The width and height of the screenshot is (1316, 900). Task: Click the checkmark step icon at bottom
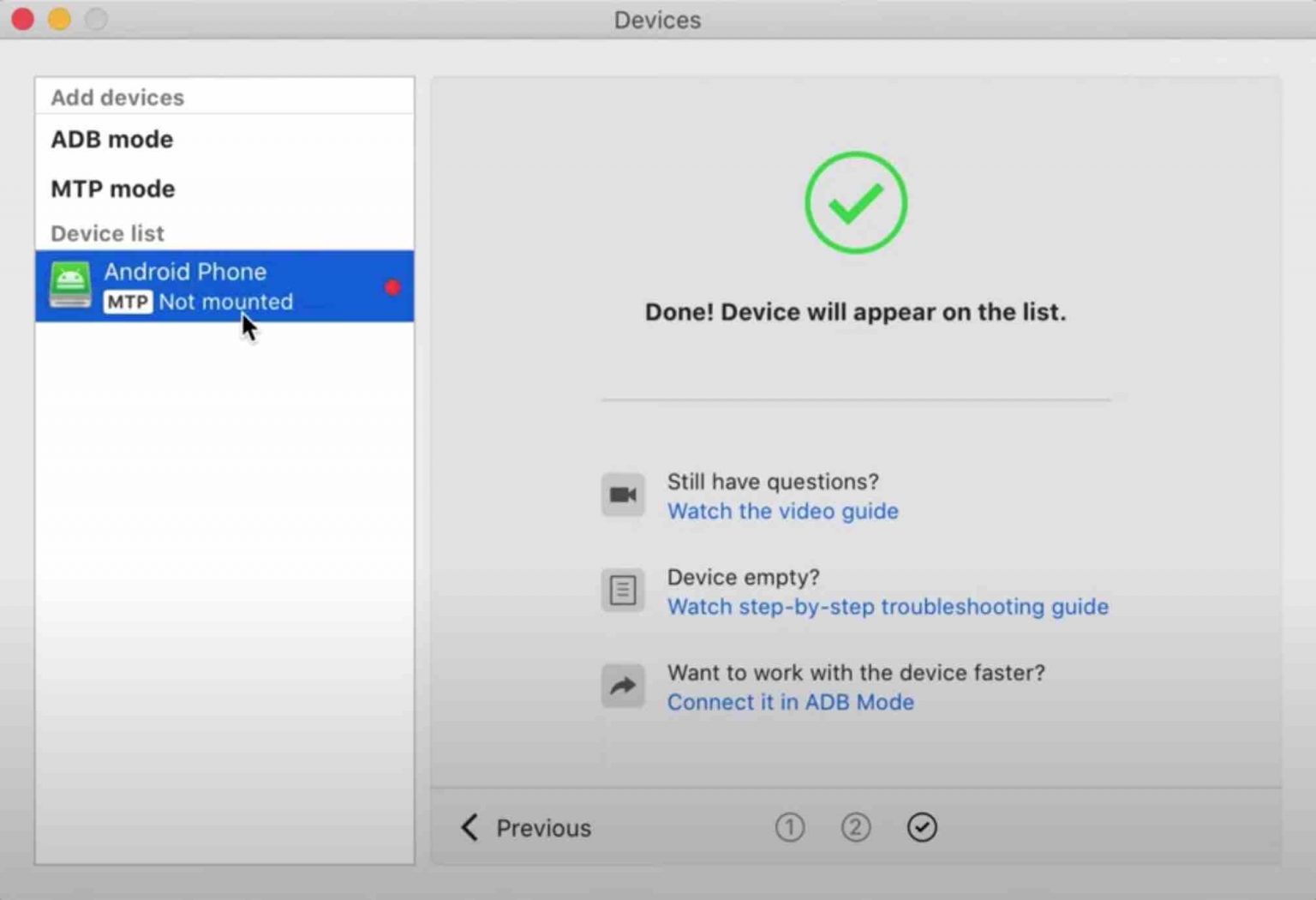click(922, 827)
